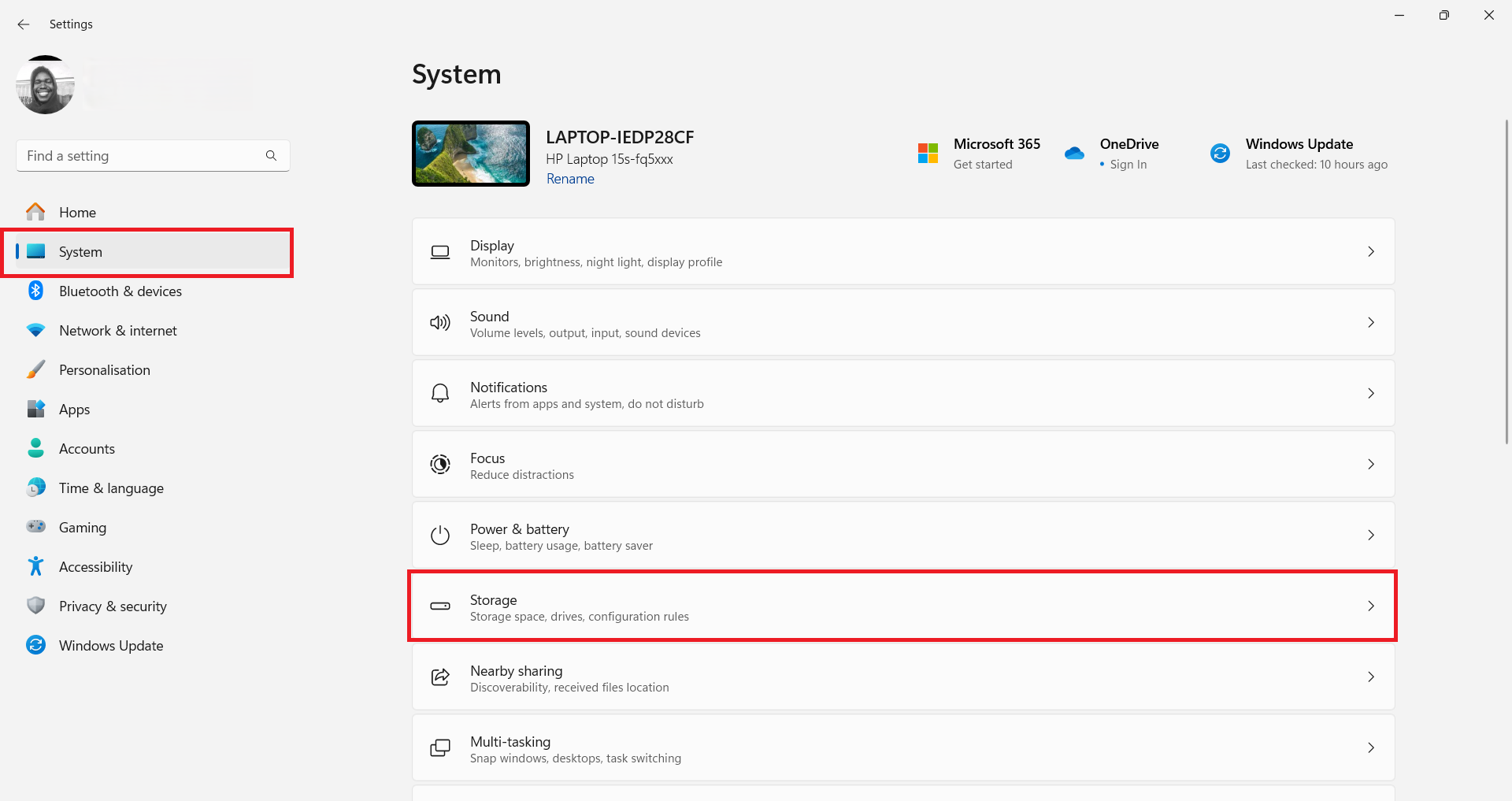Select the Display settings icon
Viewport: 1512px width, 801px height.
(440, 251)
